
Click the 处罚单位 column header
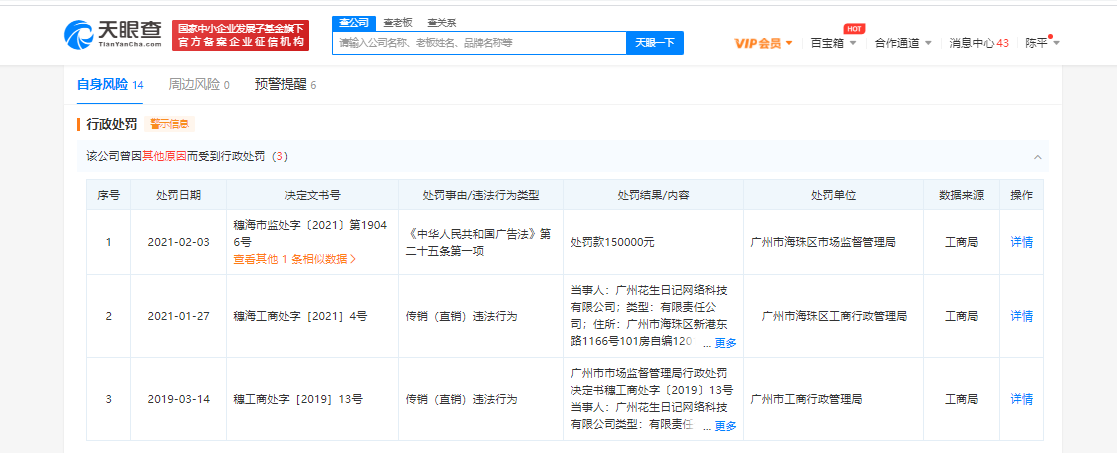[x=833, y=194]
